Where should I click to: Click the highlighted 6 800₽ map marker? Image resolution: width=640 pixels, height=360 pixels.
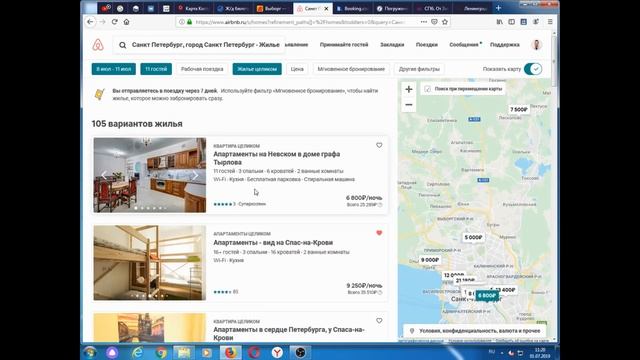tap(487, 296)
